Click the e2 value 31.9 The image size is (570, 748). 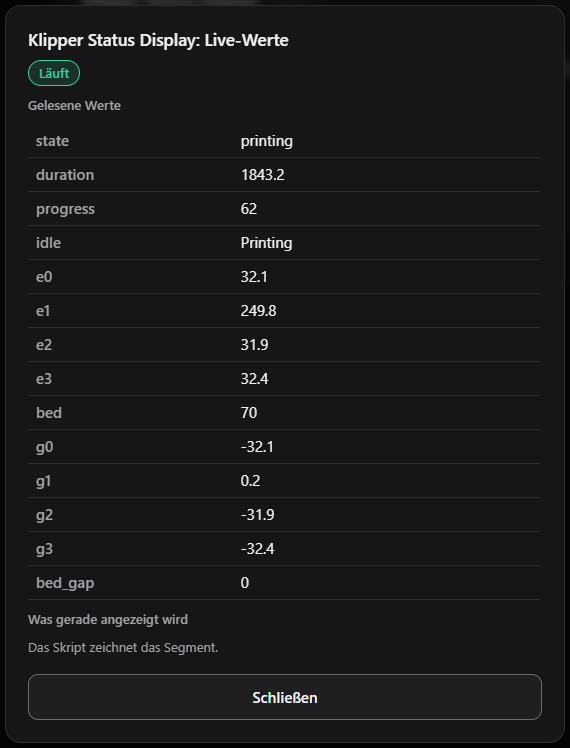coord(254,344)
